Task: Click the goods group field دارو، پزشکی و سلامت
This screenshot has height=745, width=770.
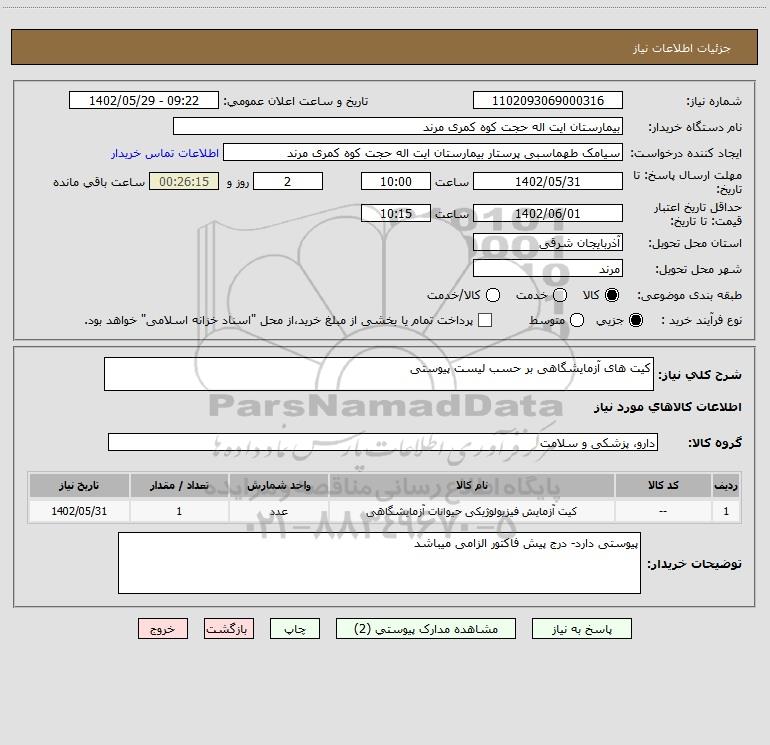Action: [383, 442]
